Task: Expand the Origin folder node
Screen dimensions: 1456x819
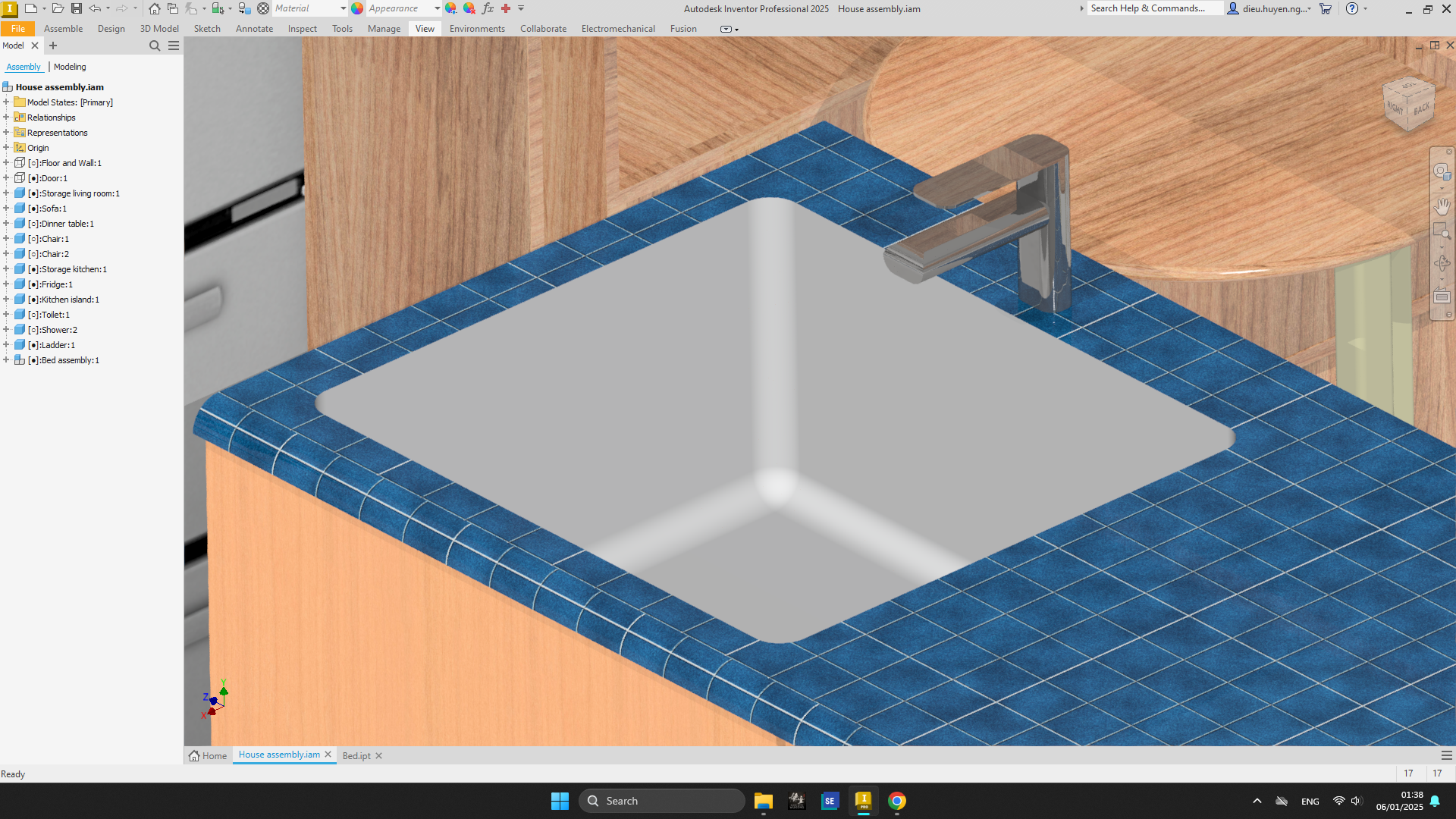Action: 6,148
